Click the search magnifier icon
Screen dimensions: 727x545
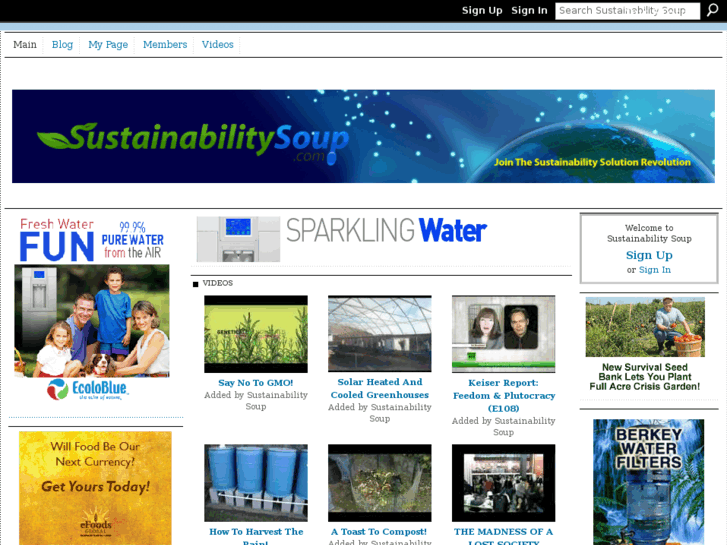pos(713,10)
